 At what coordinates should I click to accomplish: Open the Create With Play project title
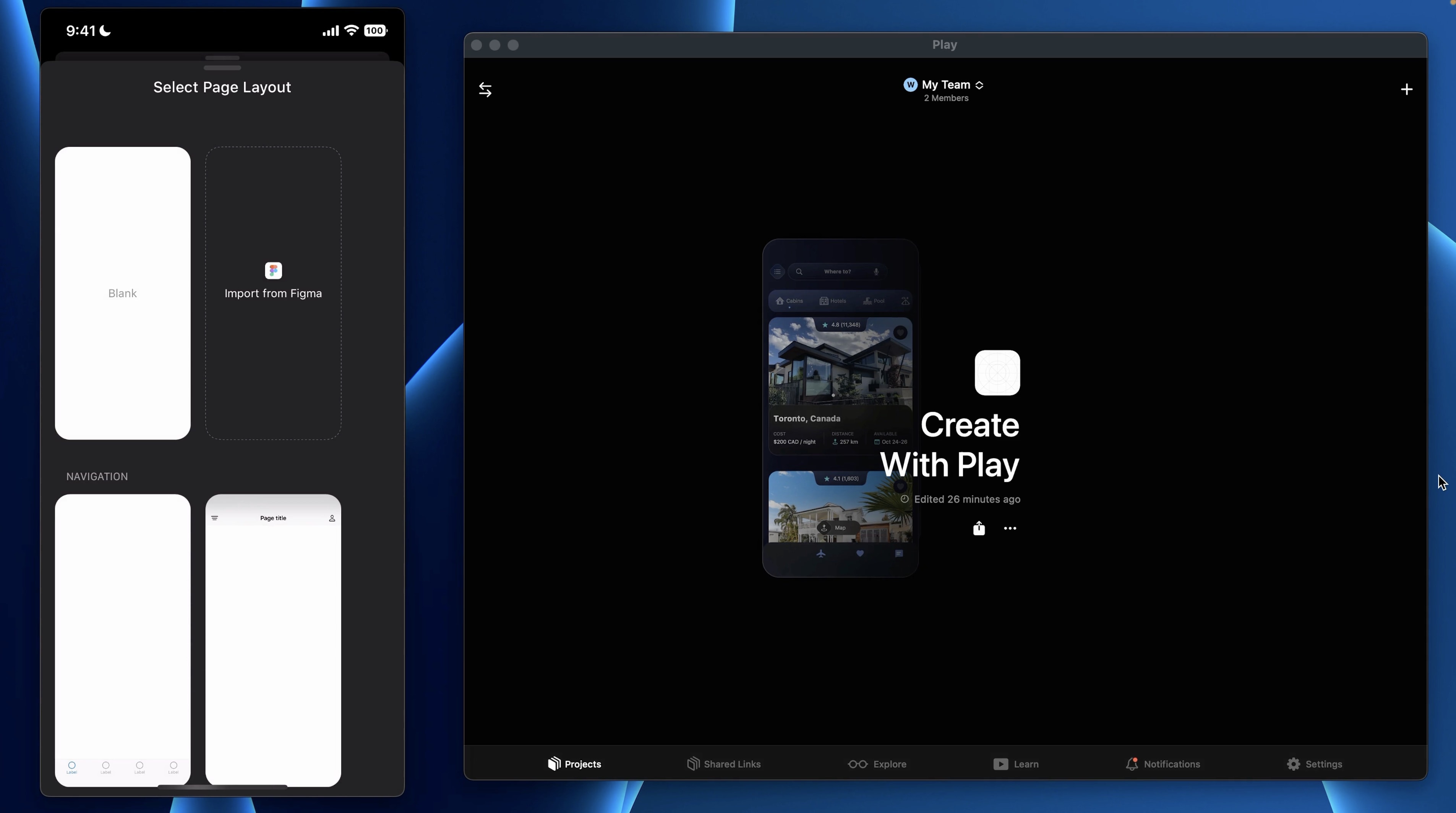[950, 445]
